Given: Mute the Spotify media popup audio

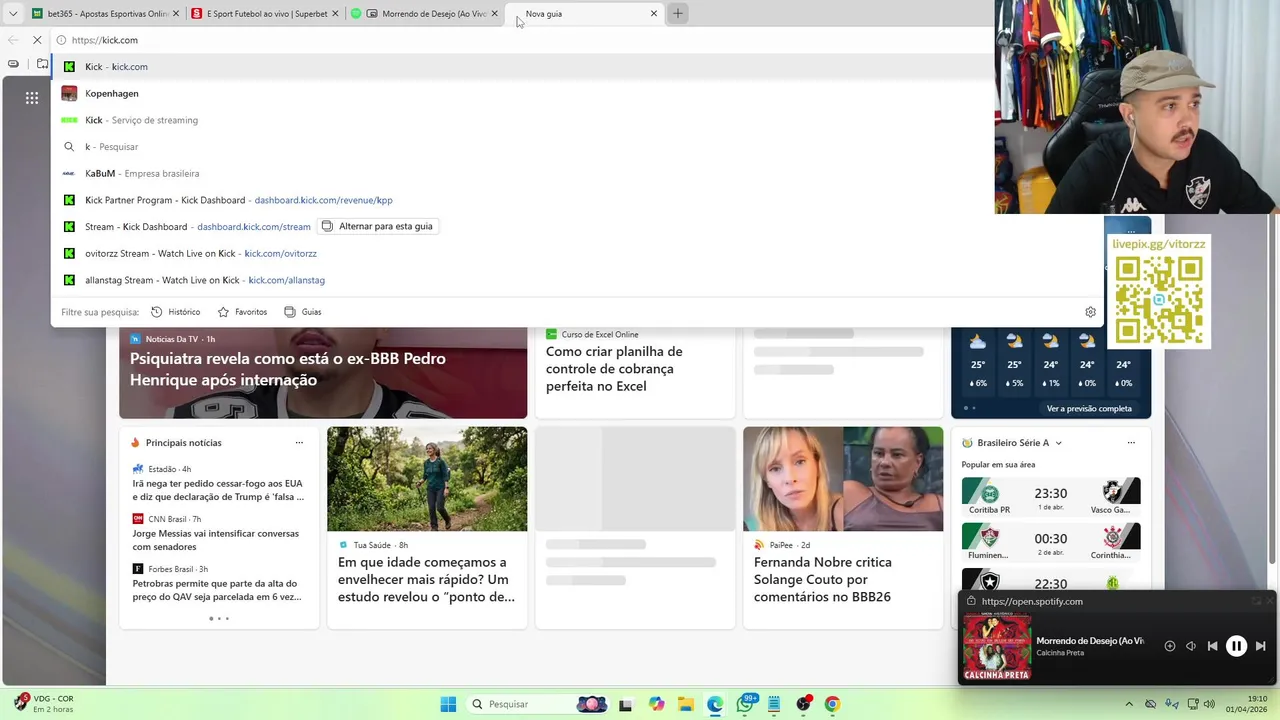Looking at the screenshot, I should [x=1191, y=646].
